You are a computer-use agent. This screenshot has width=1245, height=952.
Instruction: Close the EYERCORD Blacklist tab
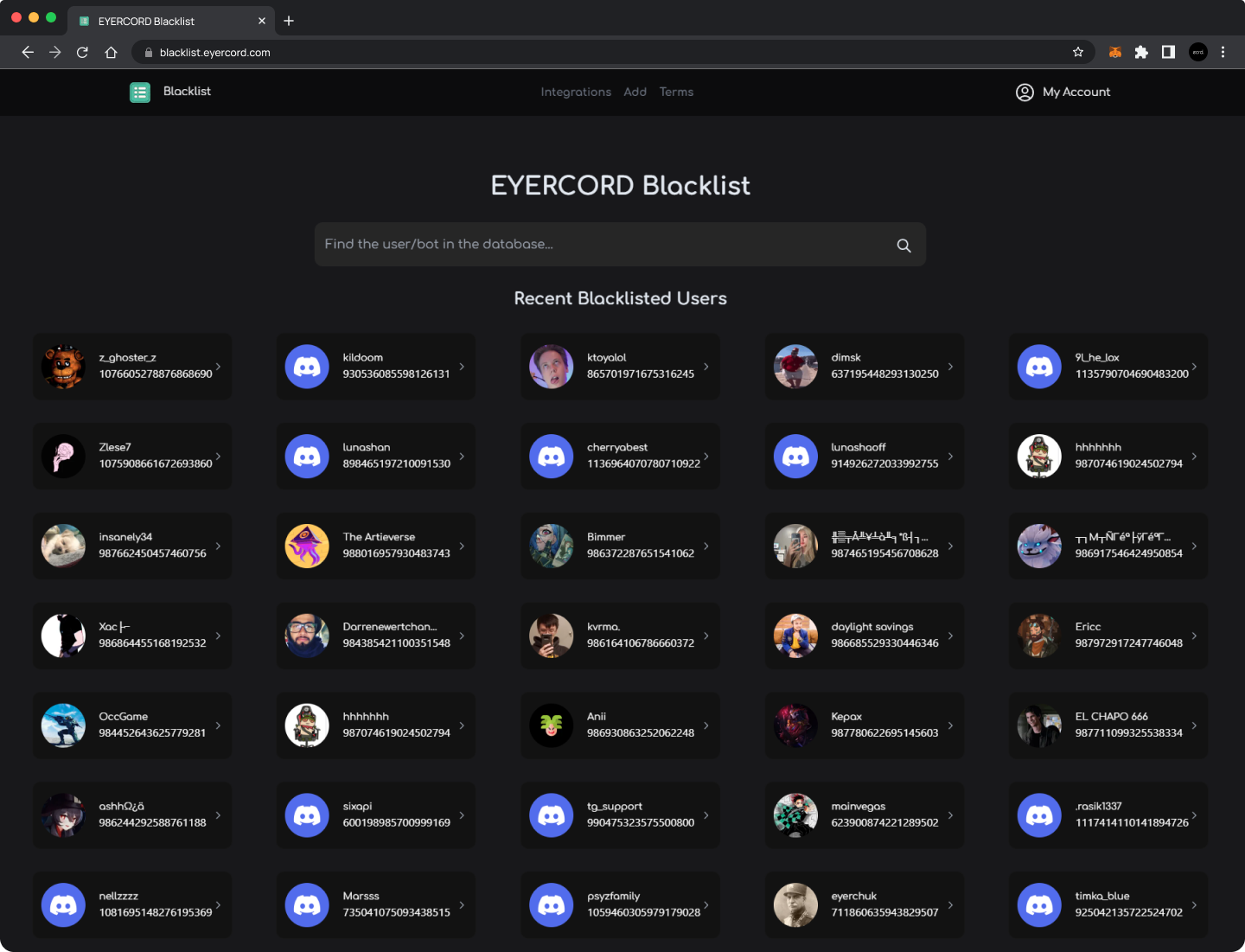coord(261,21)
